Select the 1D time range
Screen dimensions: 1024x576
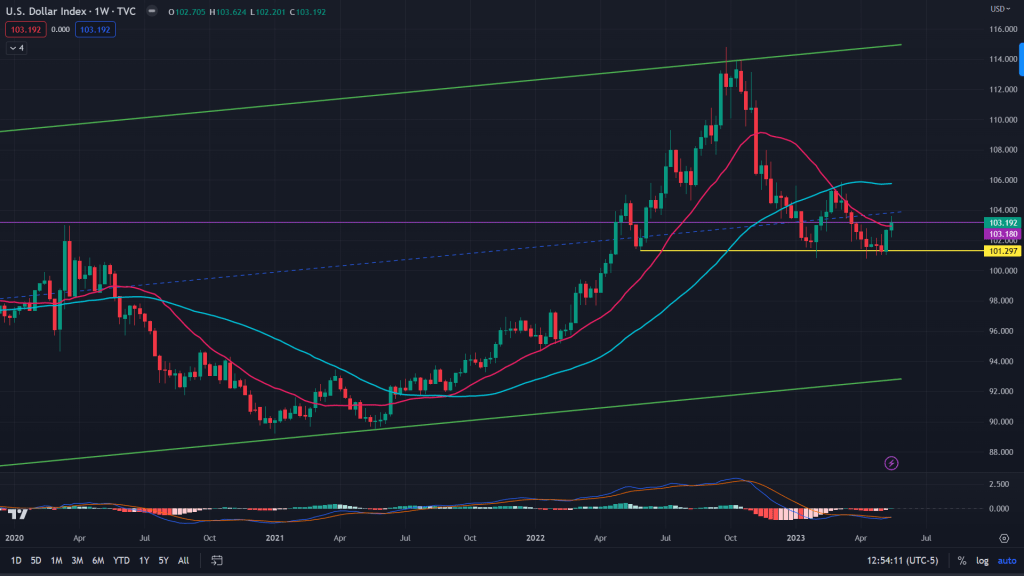point(15,561)
